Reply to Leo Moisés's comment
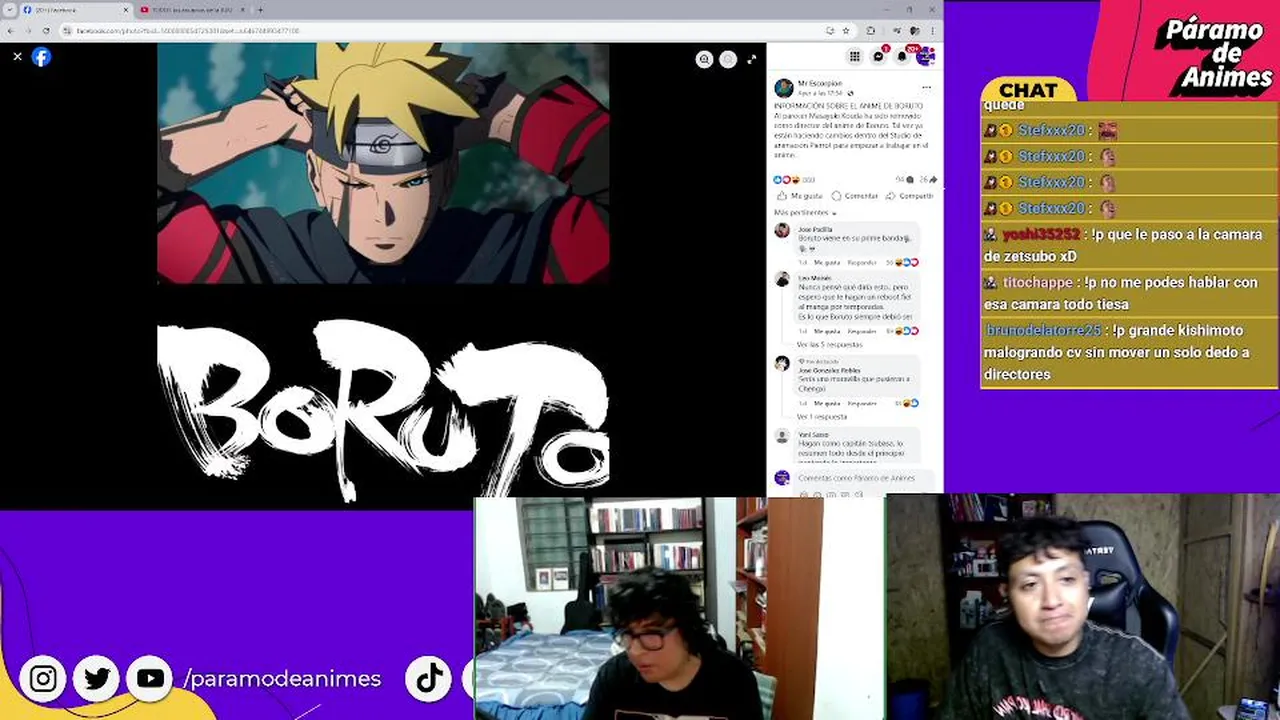Screen dimensions: 1280x720 [862, 331]
